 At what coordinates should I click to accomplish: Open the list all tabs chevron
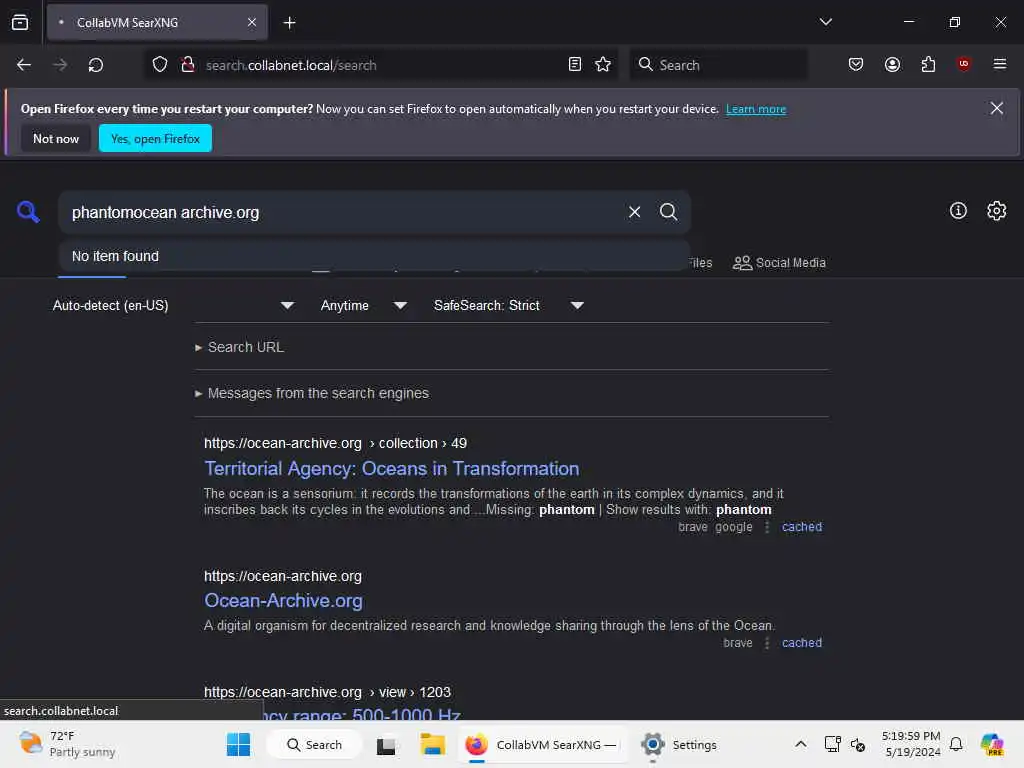coord(825,22)
